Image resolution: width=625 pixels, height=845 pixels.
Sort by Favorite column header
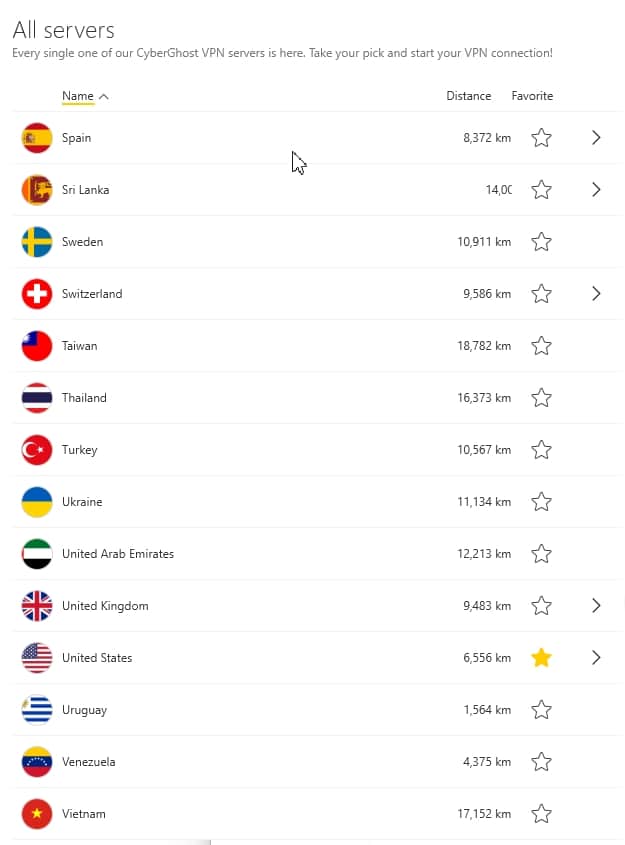pos(532,96)
